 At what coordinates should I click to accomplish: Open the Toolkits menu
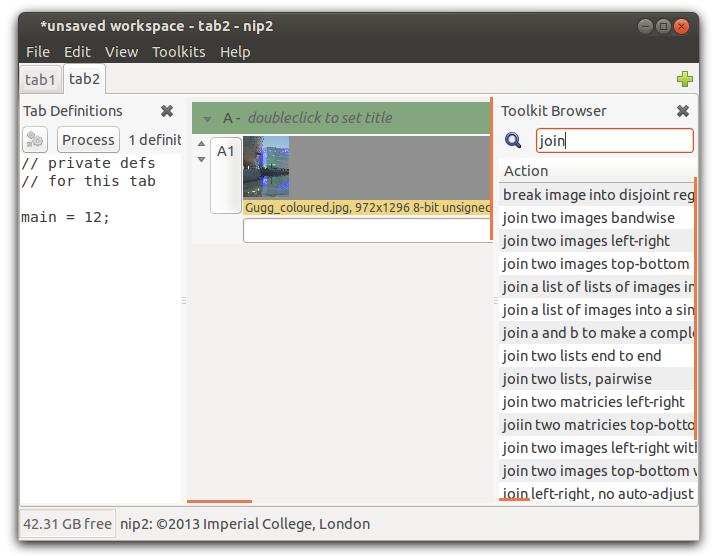[x=178, y=51]
